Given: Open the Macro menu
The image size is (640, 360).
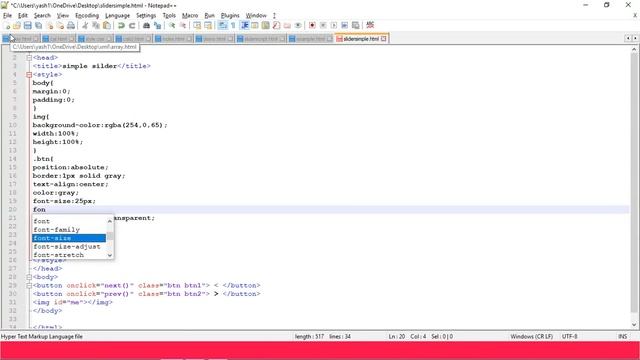Looking at the screenshot, I should (190, 16).
